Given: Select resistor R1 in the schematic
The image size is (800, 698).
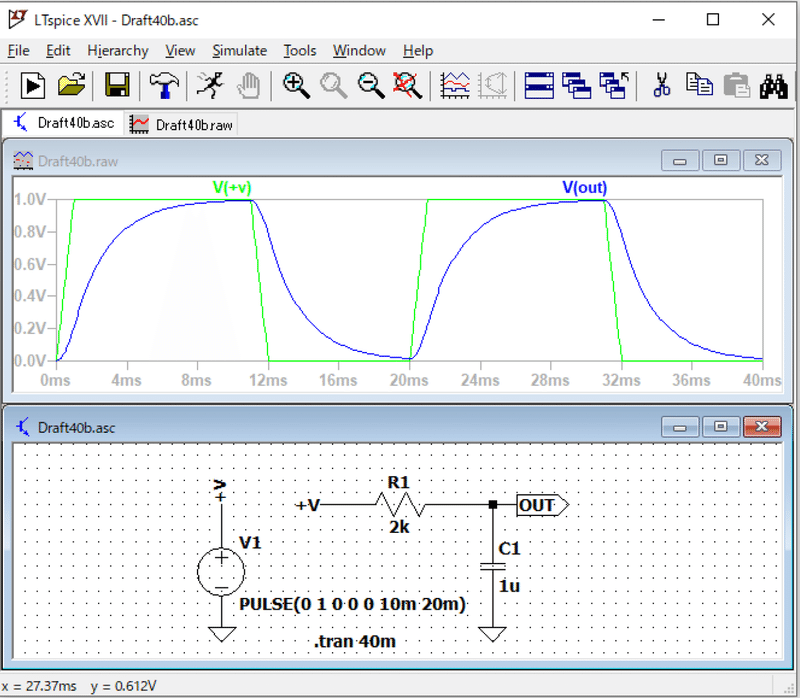Looking at the screenshot, I should click(400, 505).
